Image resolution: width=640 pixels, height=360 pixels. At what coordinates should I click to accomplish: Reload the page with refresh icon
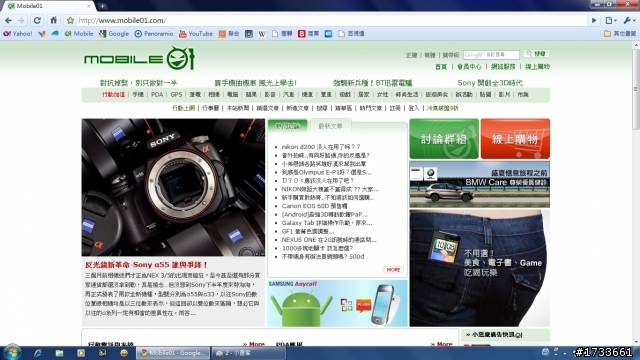tap(37, 20)
